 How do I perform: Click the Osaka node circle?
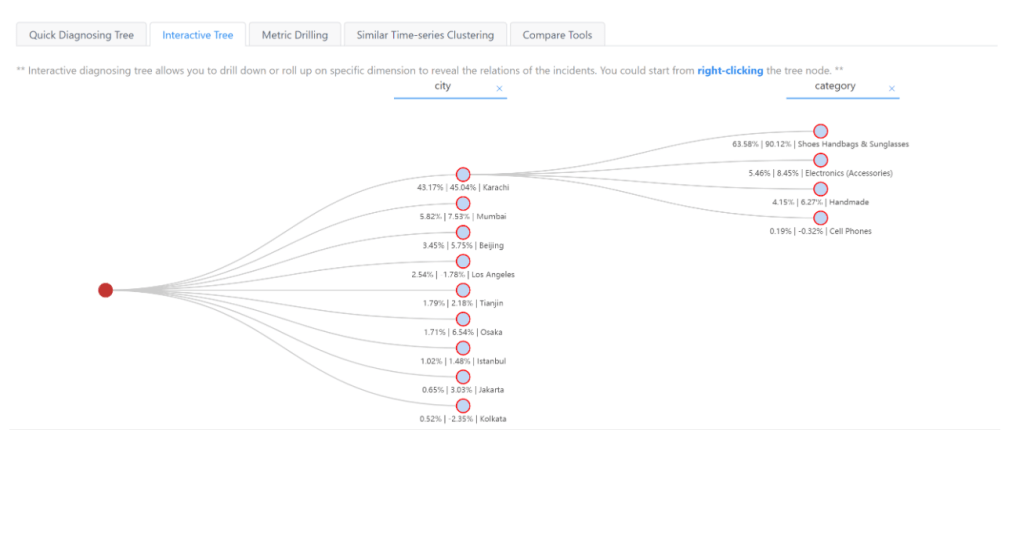463,319
